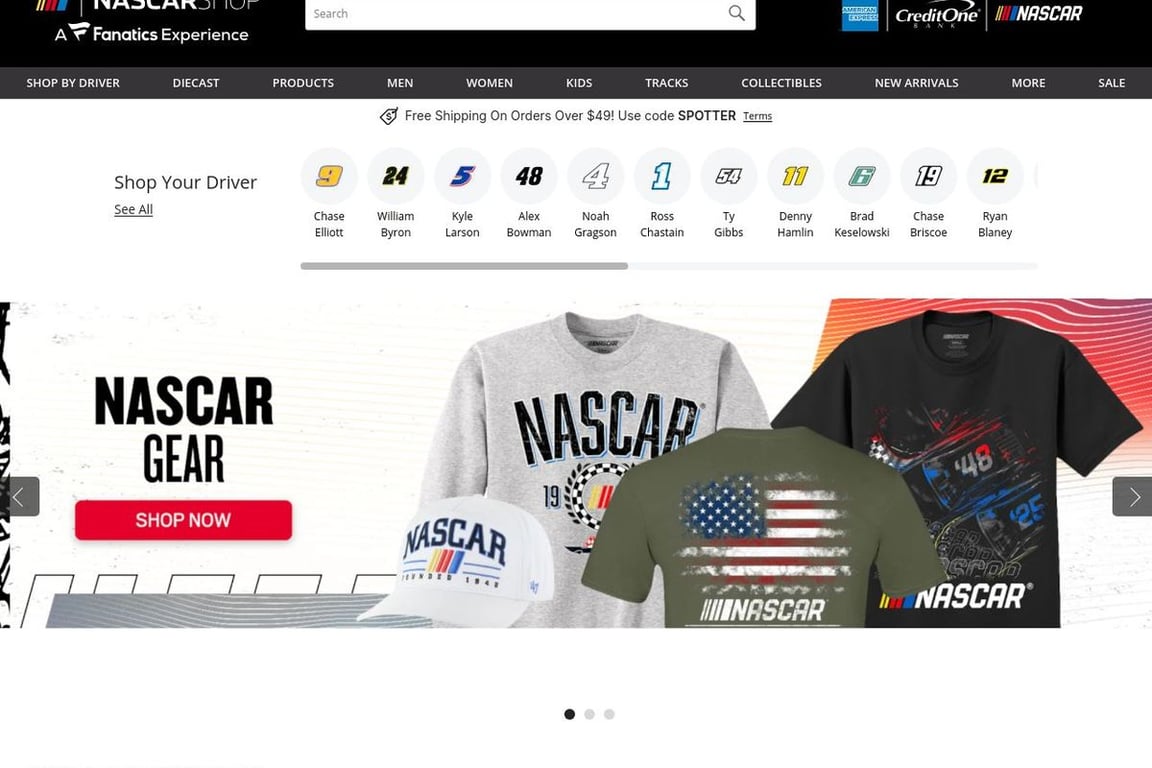The height and width of the screenshot is (768, 1152).
Task: Open New Arrivals menu
Action: (916, 83)
